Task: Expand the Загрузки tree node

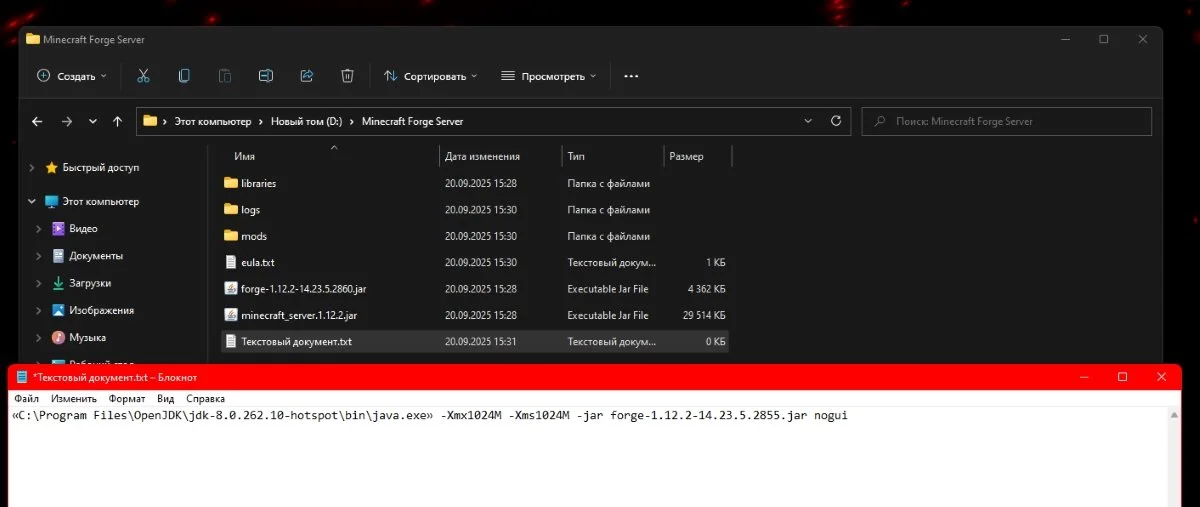Action: (x=38, y=283)
